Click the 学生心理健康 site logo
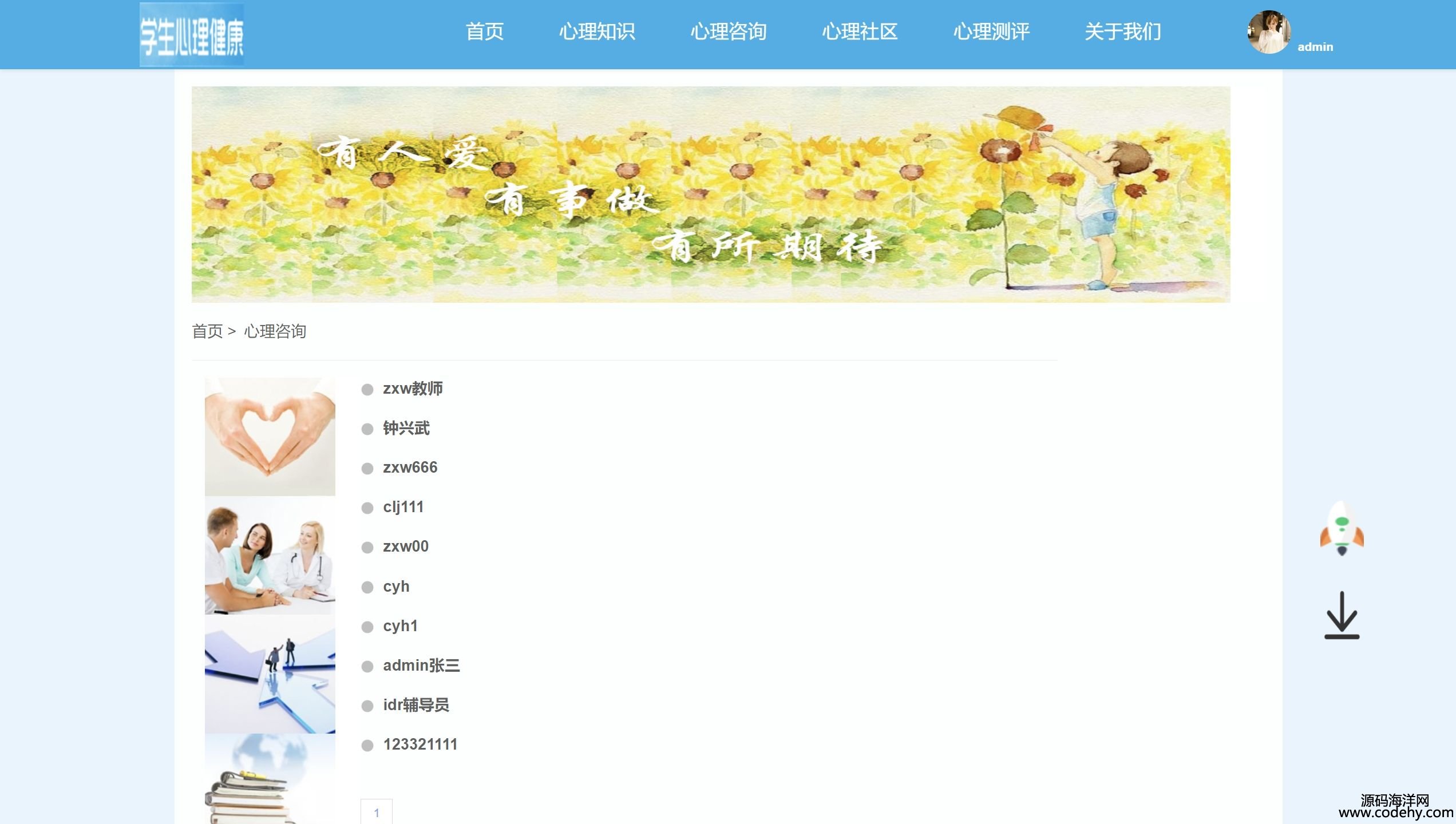This screenshot has width=1456, height=824. (x=192, y=35)
